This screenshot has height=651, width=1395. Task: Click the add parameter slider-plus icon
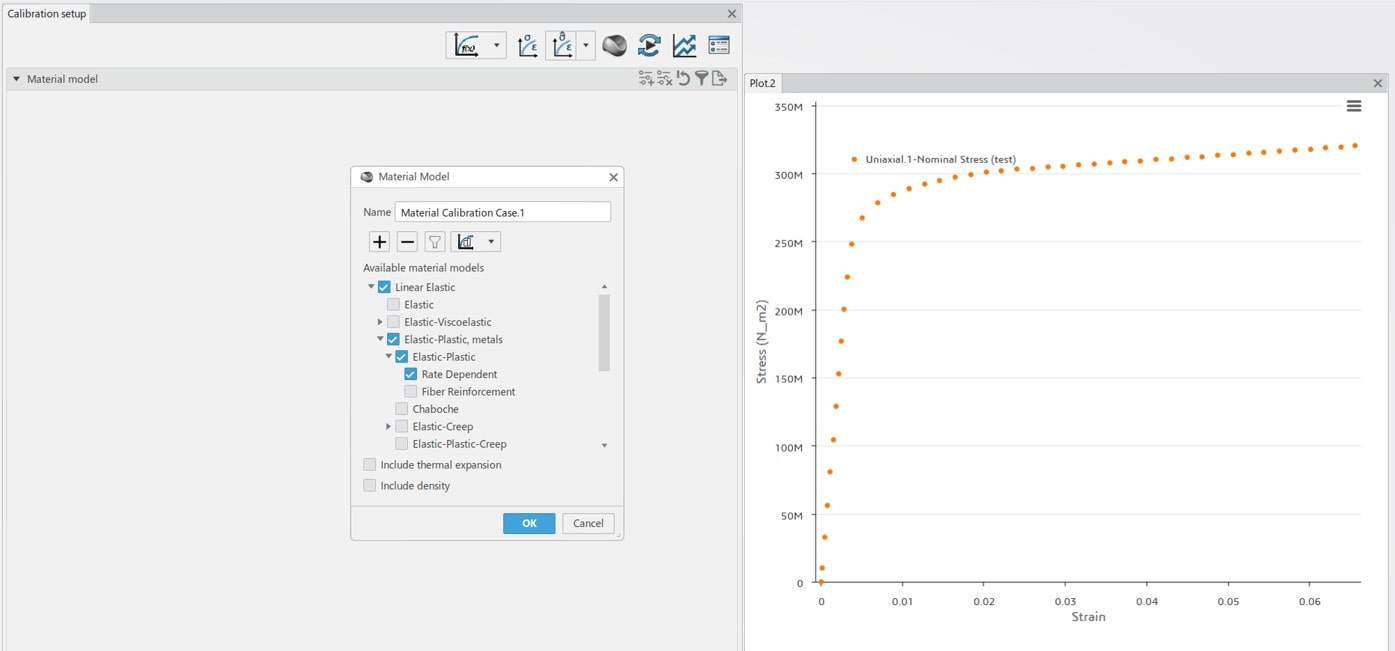coord(646,78)
